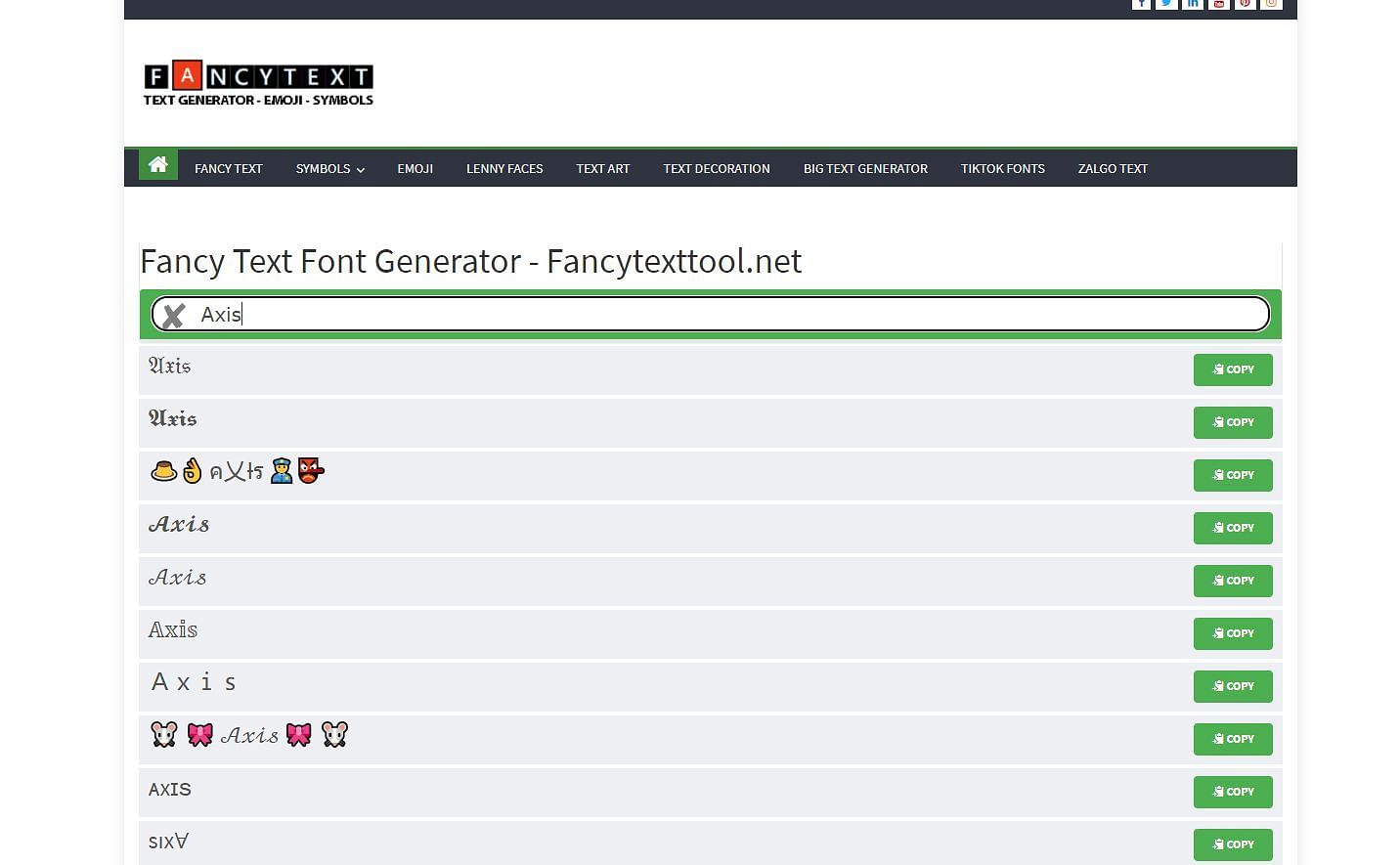Image resolution: width=1400 pixels, height=865 pixels.
Task: Click the green Home icon in navbar
Action: coord(157,165)
